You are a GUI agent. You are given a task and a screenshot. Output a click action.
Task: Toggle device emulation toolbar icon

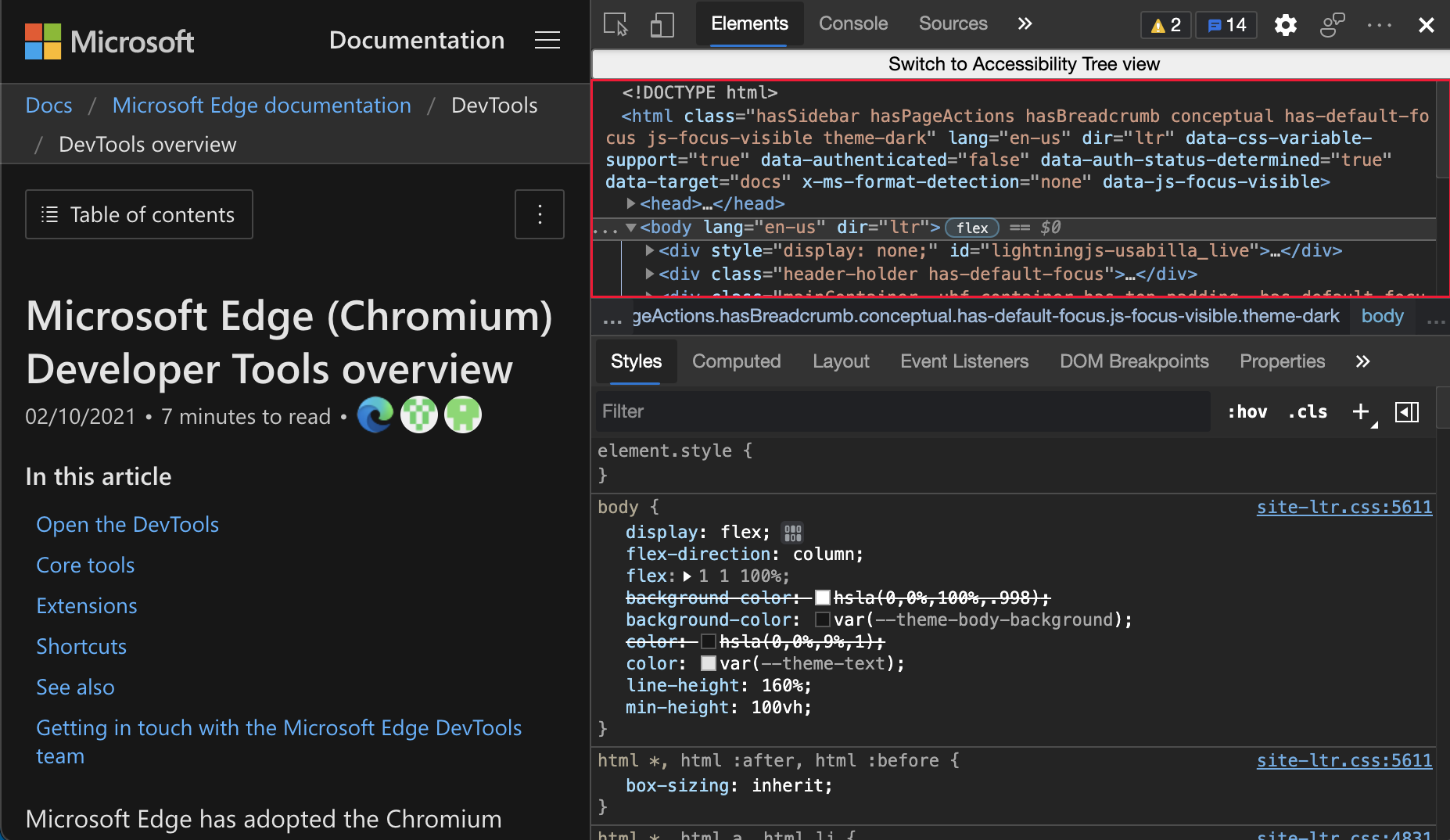coord(662,24)
